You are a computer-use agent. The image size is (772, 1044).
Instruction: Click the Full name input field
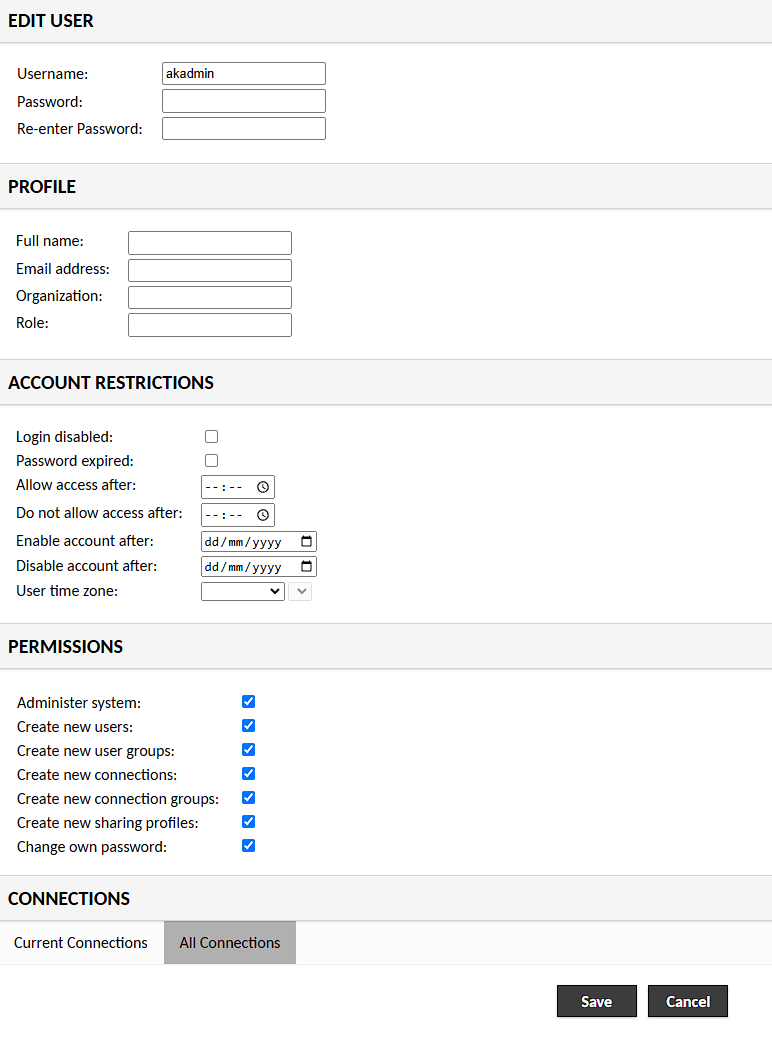click(x=210, y=243)
